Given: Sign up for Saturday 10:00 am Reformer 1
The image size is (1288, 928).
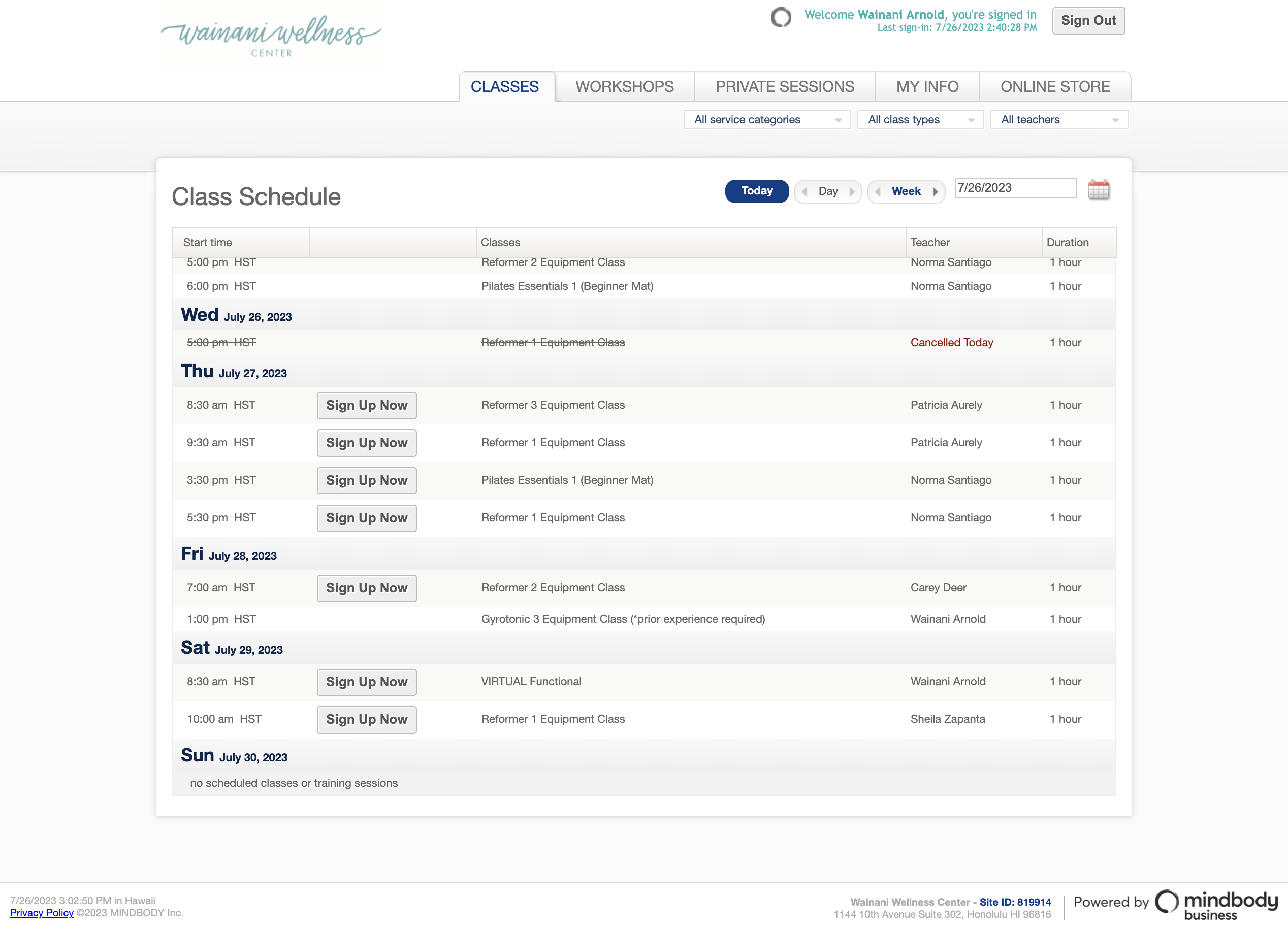Looking at the screenshot, I should tap(366, 719).
